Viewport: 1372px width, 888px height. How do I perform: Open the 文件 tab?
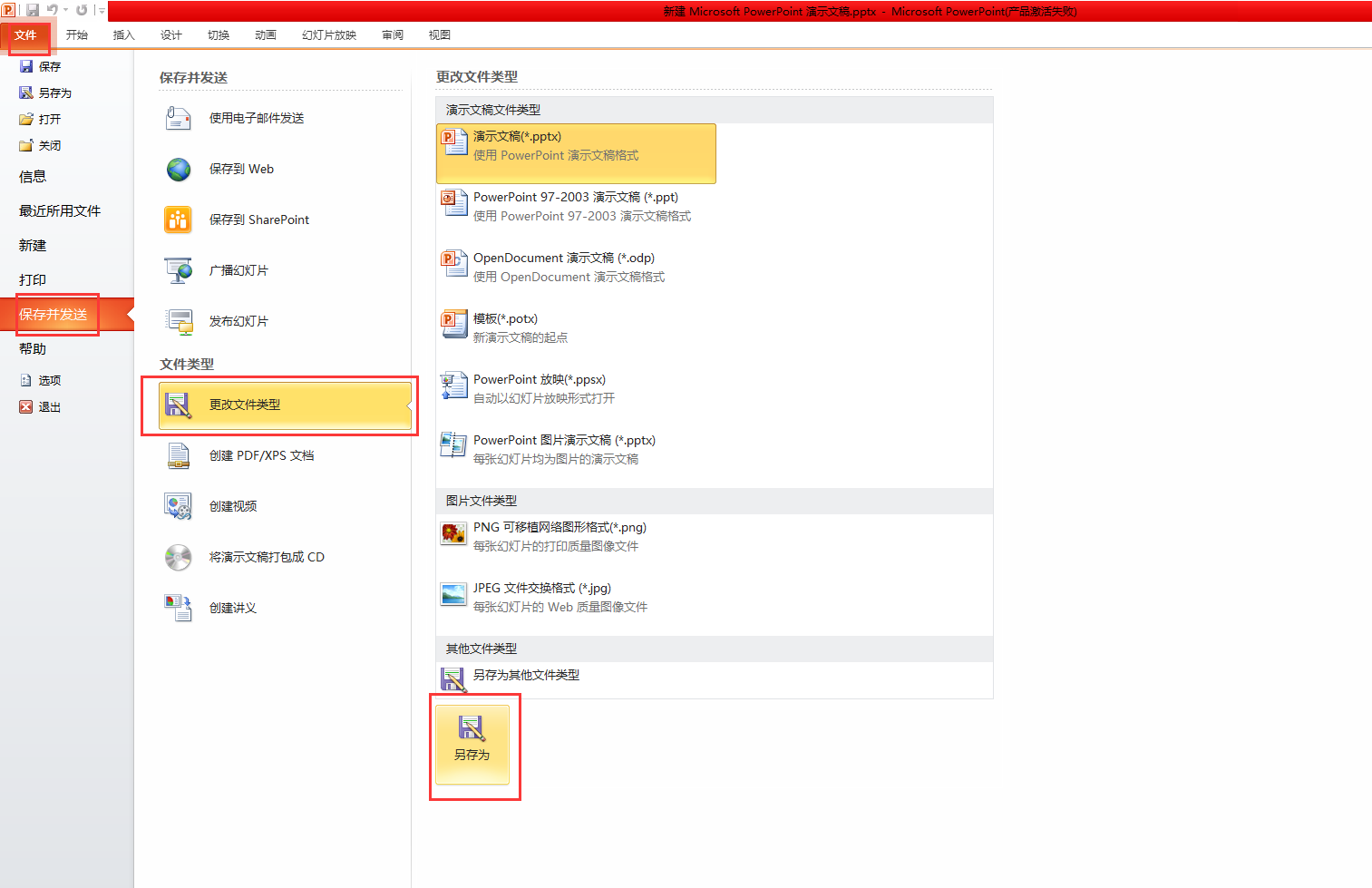point(25,34)
